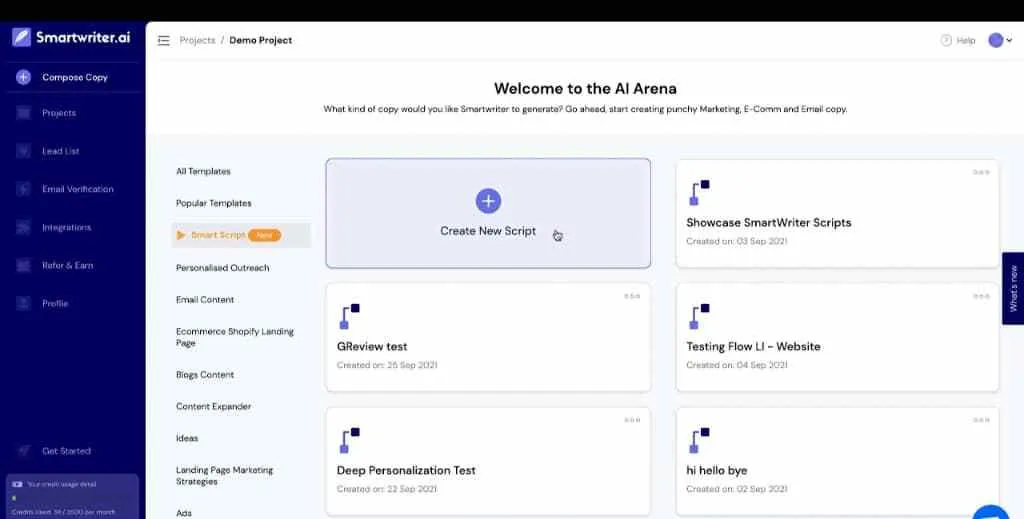This screenshot has height=519, width=1024.
Task: Open three-dot menu on Testing Flow LI card
Action: pos(981,296)
